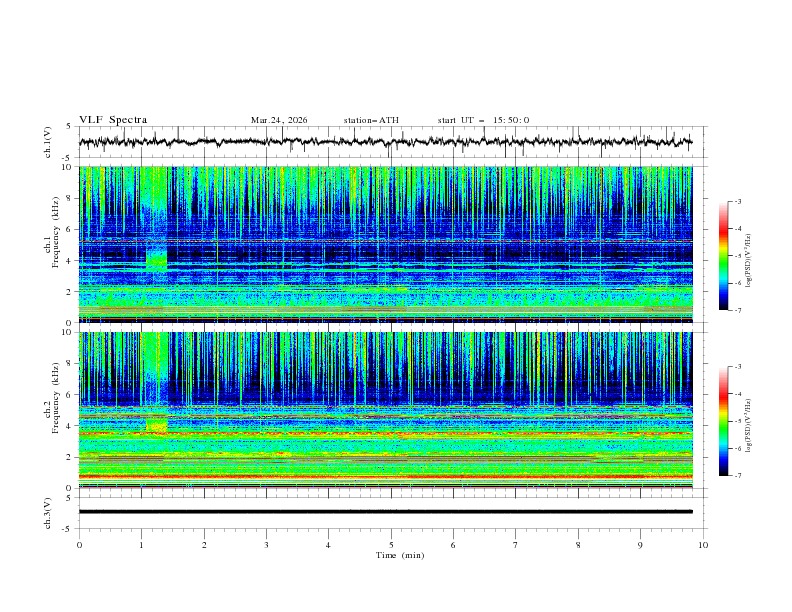Click the time-axis tick label "9"

(x=640, y=545)
